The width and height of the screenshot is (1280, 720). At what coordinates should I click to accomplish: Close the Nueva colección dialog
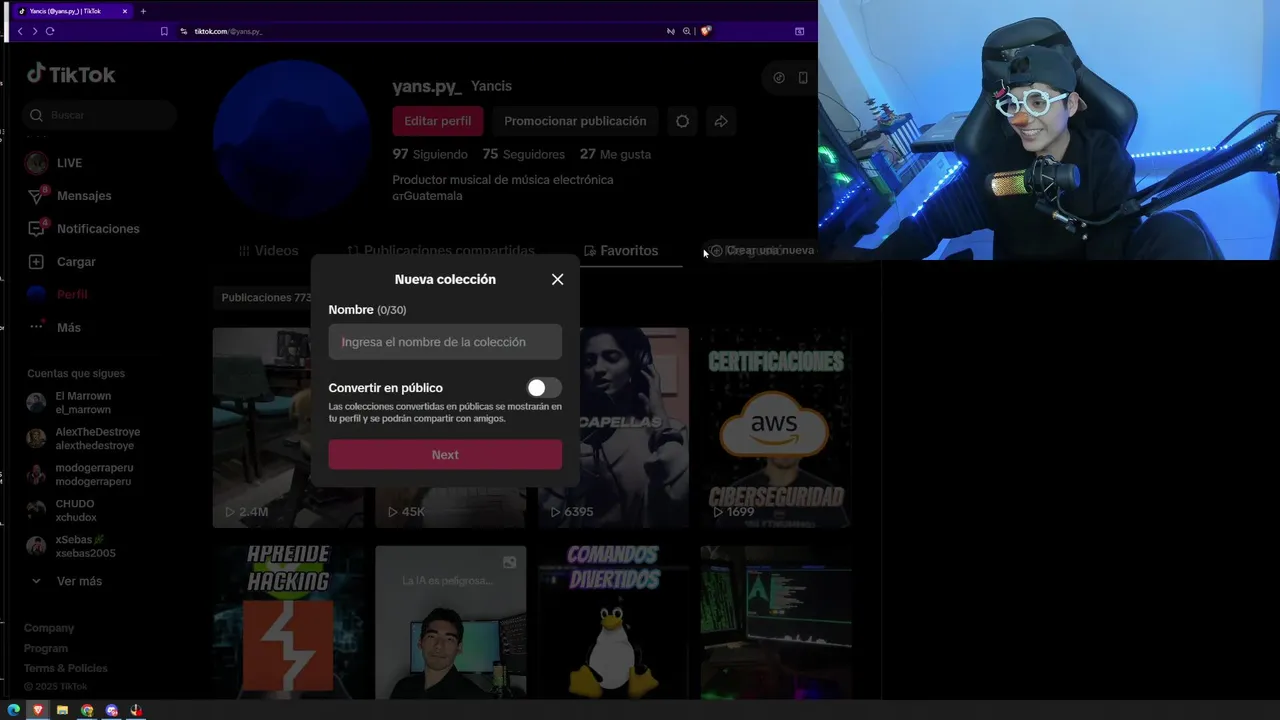[557, 279]
